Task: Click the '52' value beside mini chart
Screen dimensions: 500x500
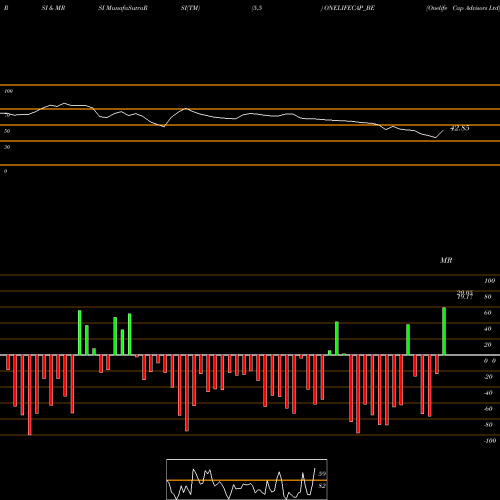Action: point(322,486)
